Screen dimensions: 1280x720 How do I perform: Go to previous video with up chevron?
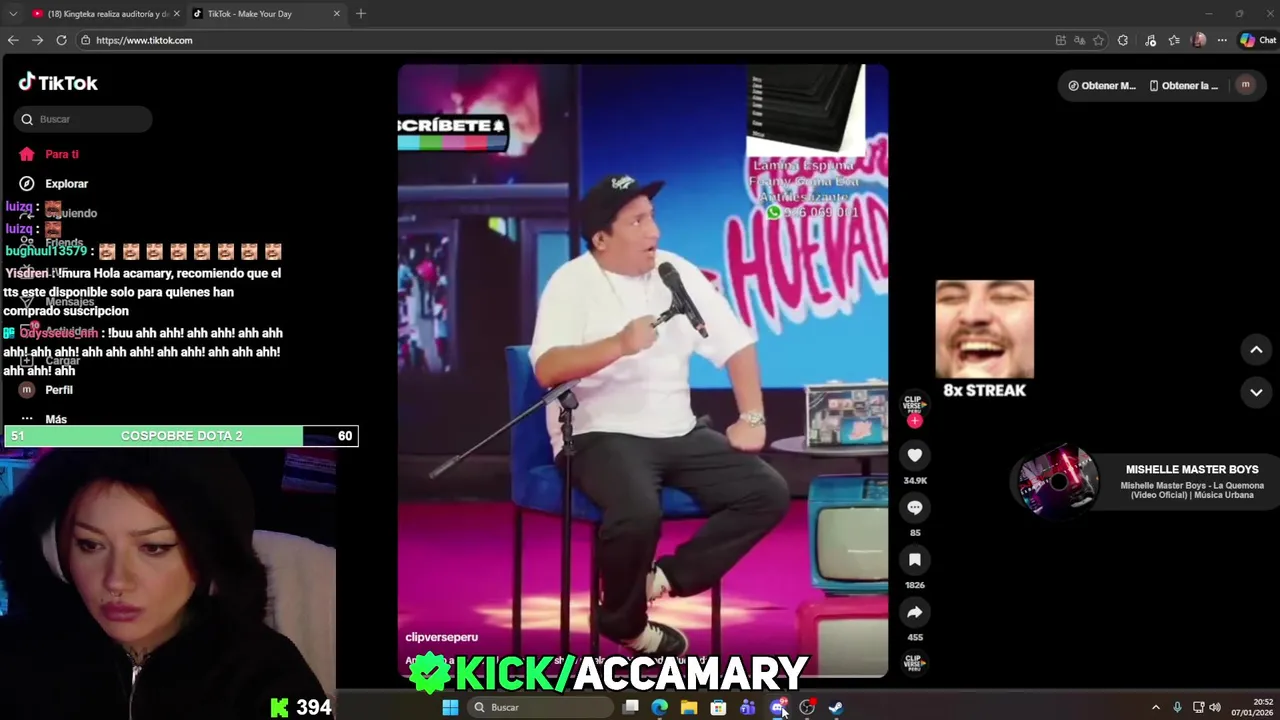coord(1256,349)
